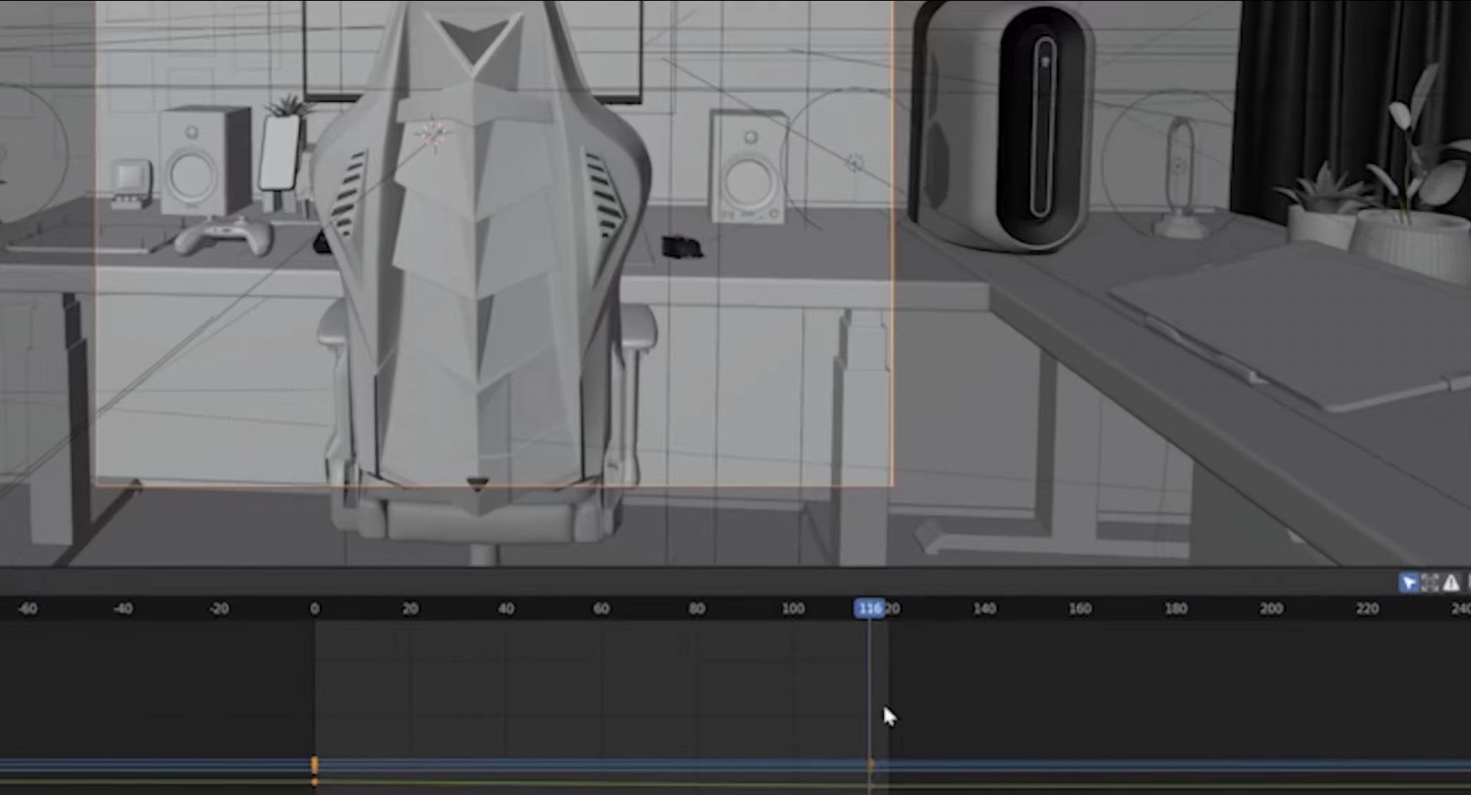Select the right desk speaker object
The height and width of the screenshot is (795, 1471).
pyautogui.click(x=747, y=167)
